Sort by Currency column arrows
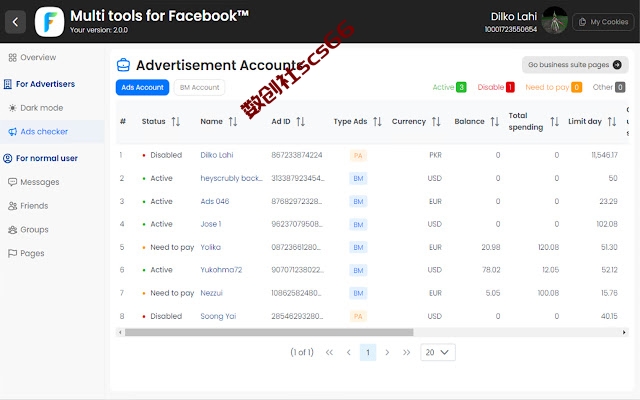 (x=436, y=122)
